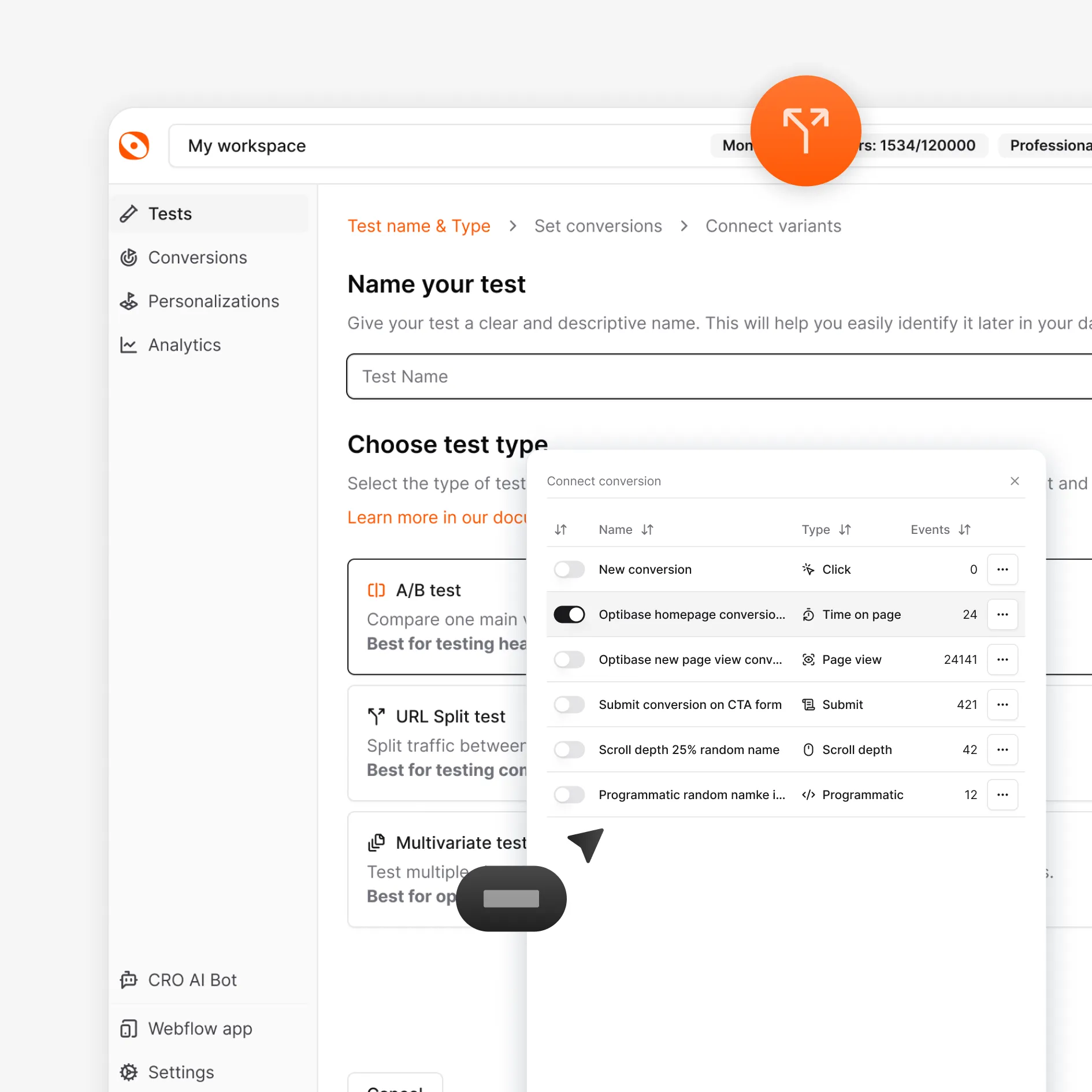
Task: Enable Scroll depth 25% random name toggle
Action: pos(569,749)
